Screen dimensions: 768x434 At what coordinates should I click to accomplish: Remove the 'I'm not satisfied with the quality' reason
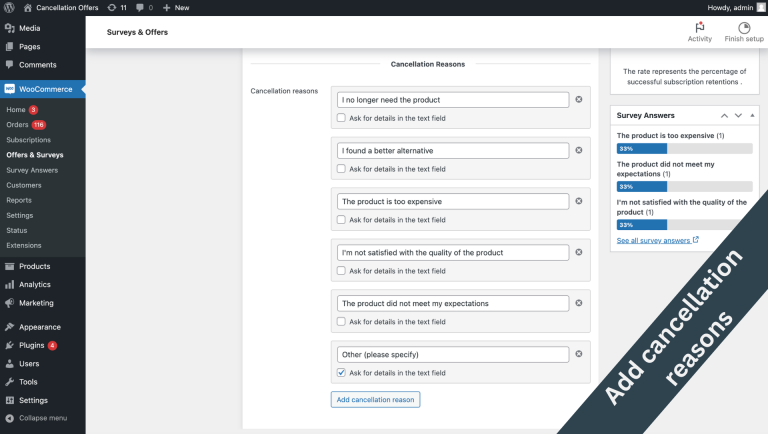pyautogui.click(x=578, y=252)
